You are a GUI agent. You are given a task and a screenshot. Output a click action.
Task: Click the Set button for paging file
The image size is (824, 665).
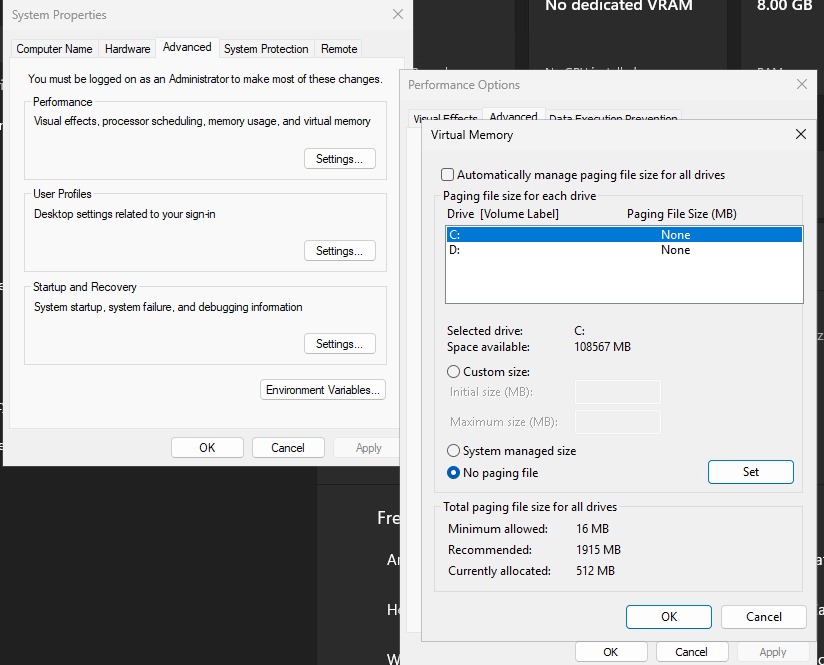pyautogui.click(x=750, y=472)
